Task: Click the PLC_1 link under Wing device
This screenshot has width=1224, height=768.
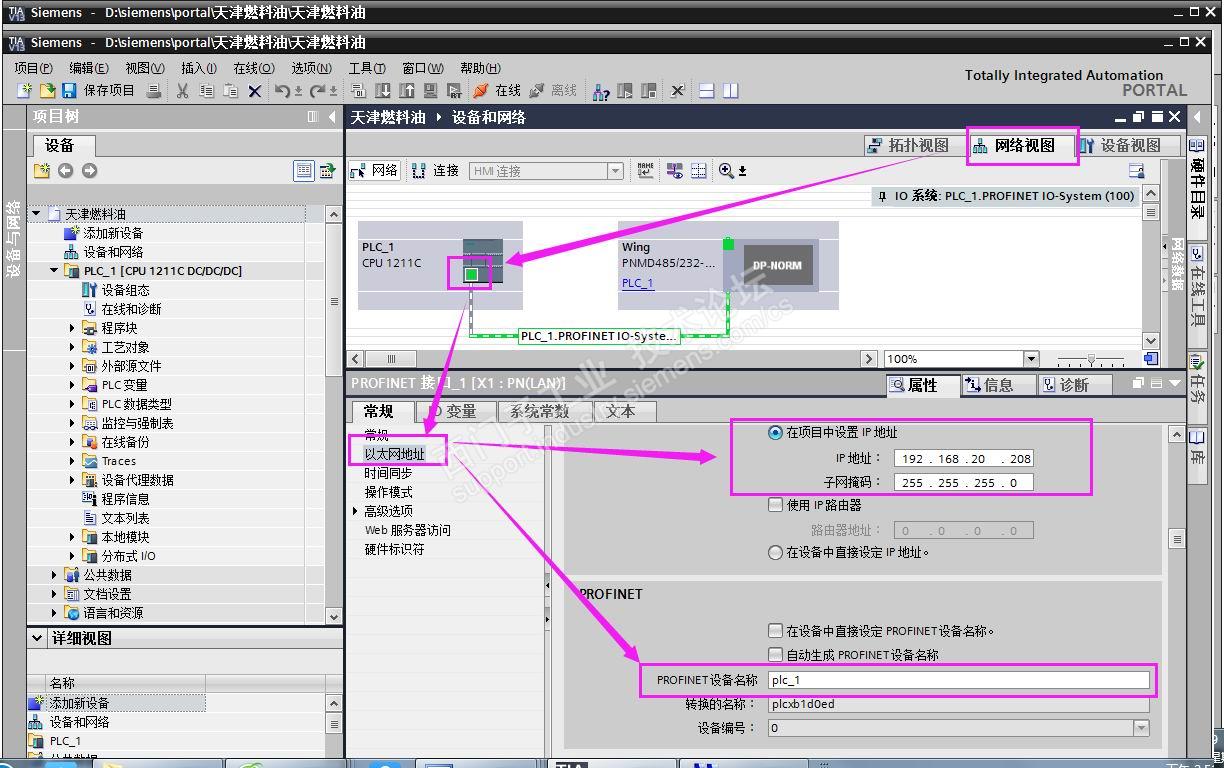Action: pyautogui.click(x=638, y=283)
